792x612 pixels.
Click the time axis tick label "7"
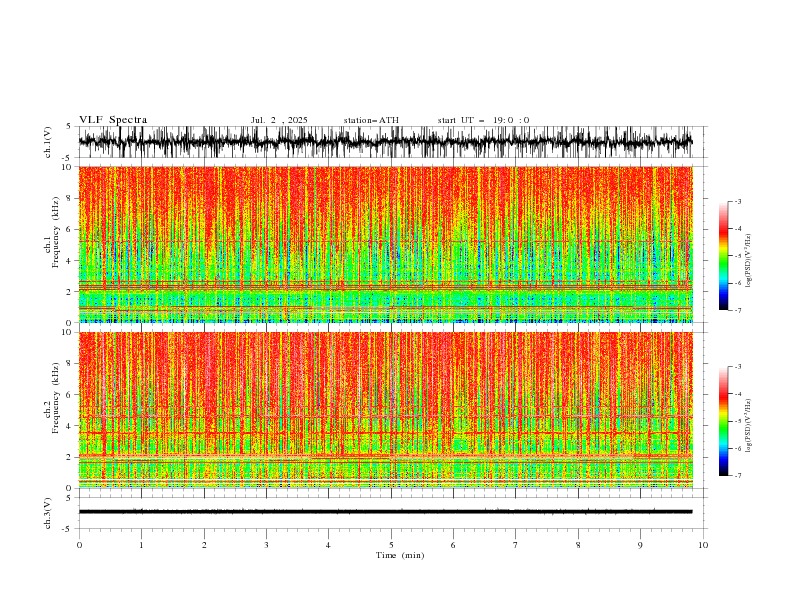[x=516, y=545]
